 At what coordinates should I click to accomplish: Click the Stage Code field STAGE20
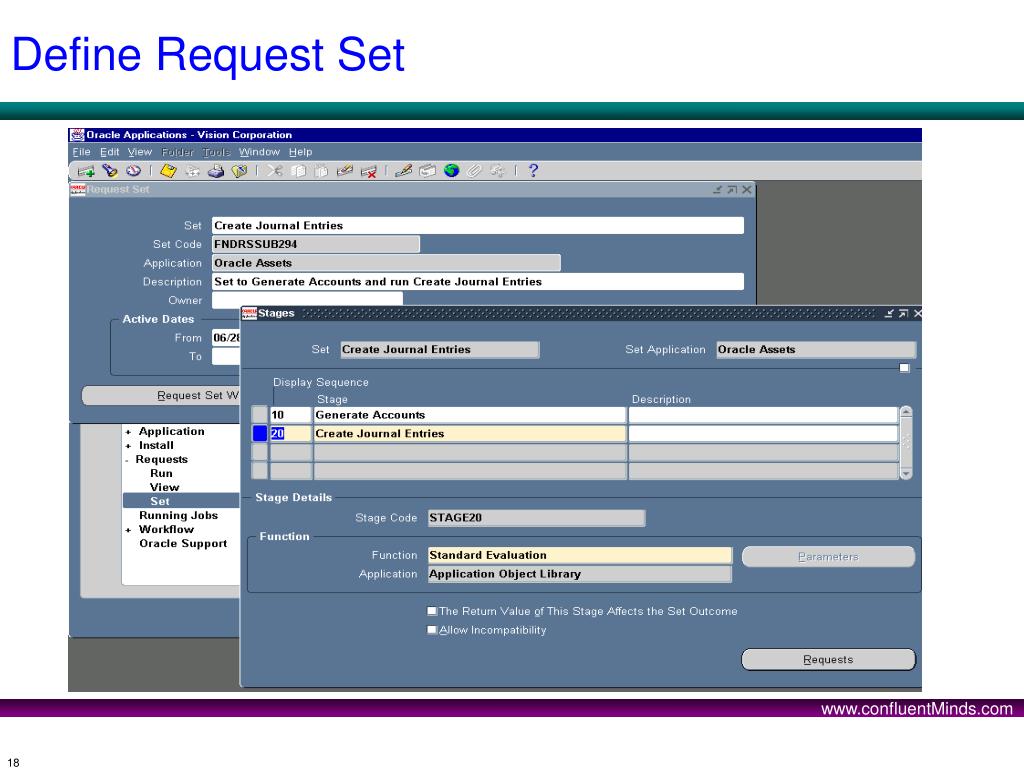point(536,518)
